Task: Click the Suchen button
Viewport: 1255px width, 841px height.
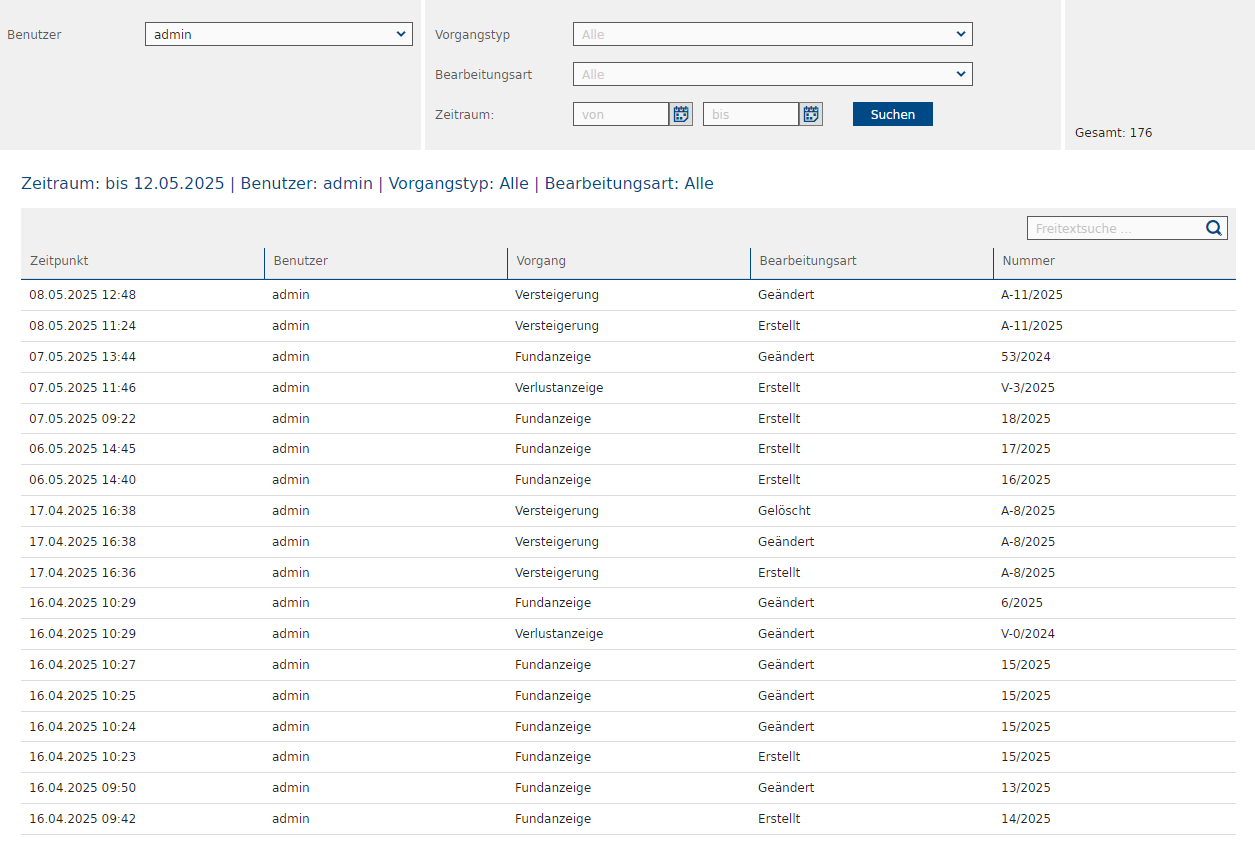Action: pyautogui.click(x=893, y=114)
